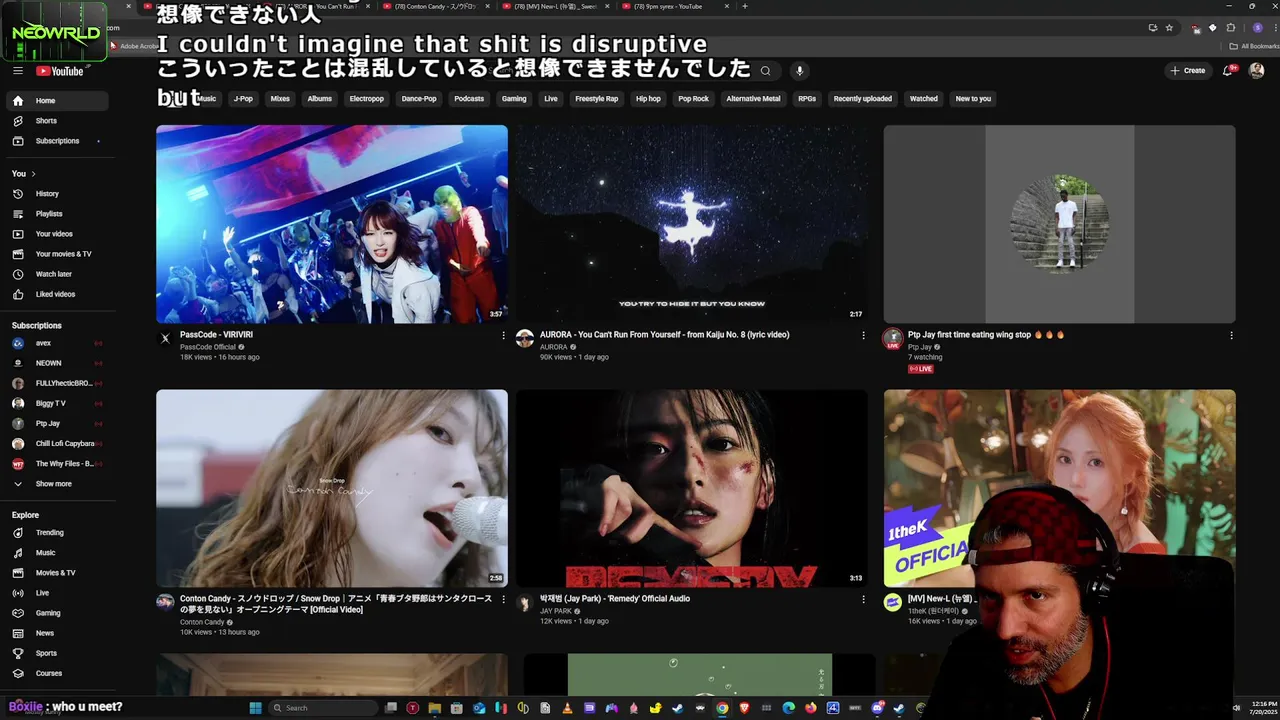
Task: Select the Electropop filter chip
Action: tap(367, 99)
